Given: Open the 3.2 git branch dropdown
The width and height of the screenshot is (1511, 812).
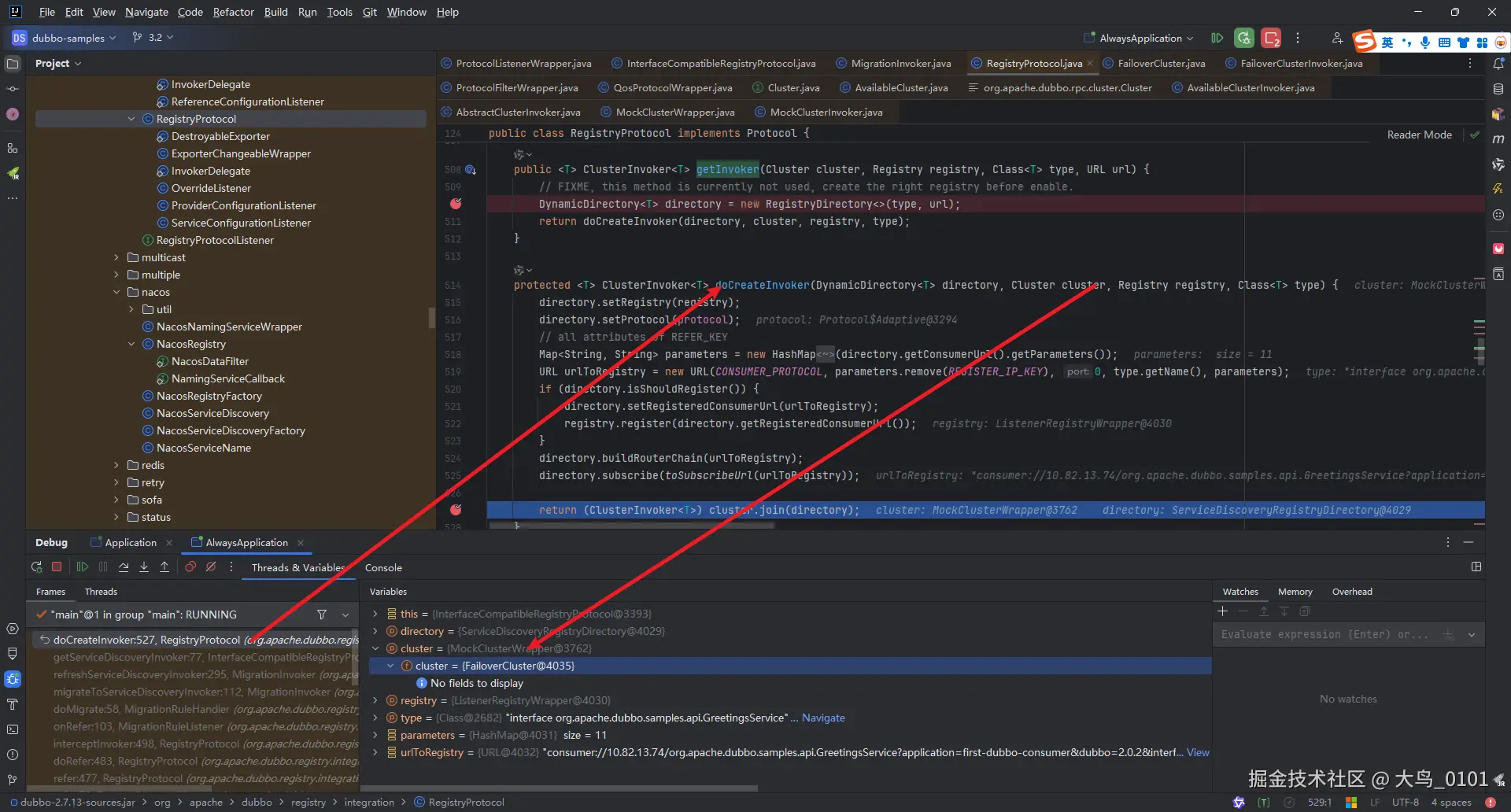Looking at the screenshot, I should 153,38.
